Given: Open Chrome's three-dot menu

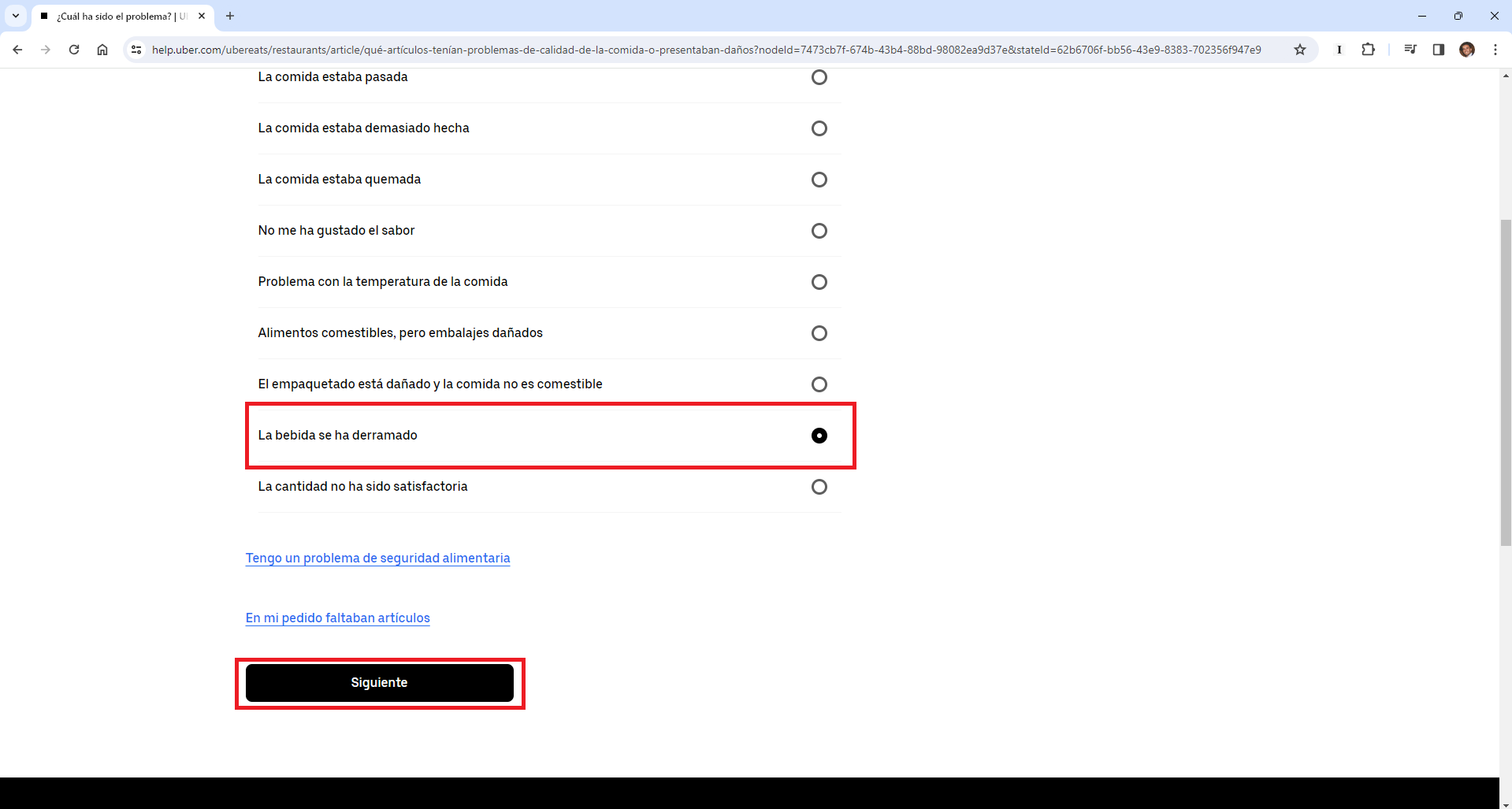Looking at the screenshot, I should tap(1495, 50).
